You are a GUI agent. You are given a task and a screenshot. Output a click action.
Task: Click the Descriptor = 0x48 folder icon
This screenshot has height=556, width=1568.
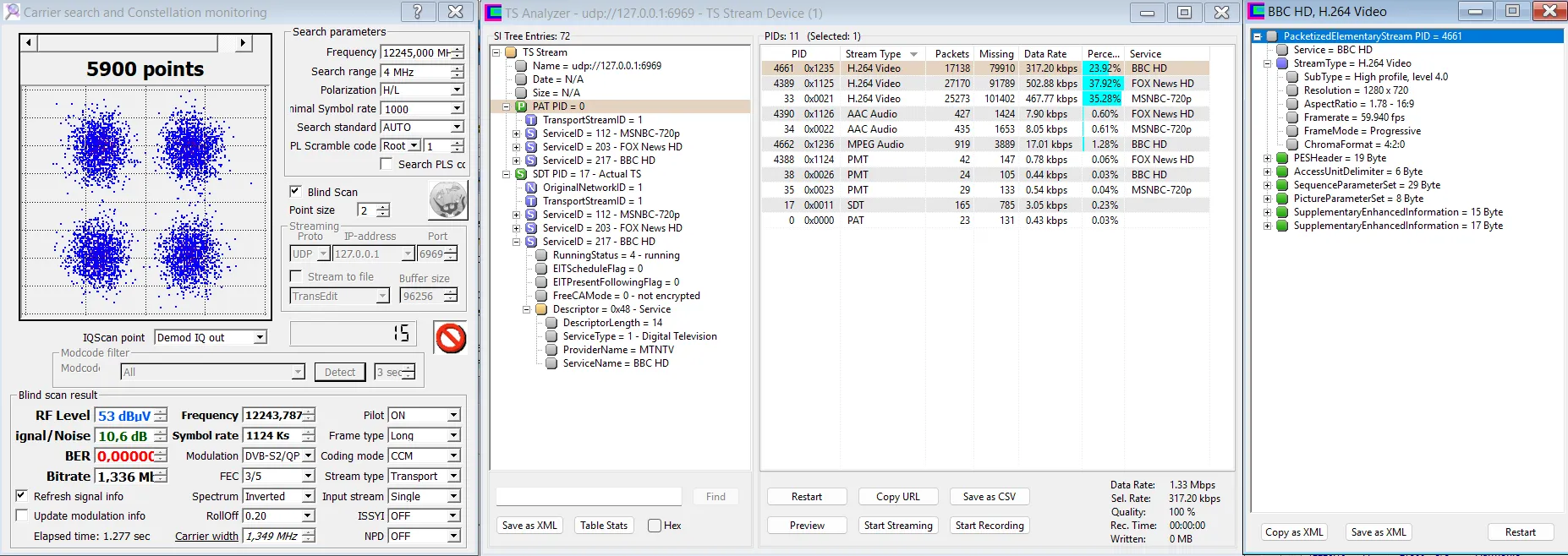(541, 309)
